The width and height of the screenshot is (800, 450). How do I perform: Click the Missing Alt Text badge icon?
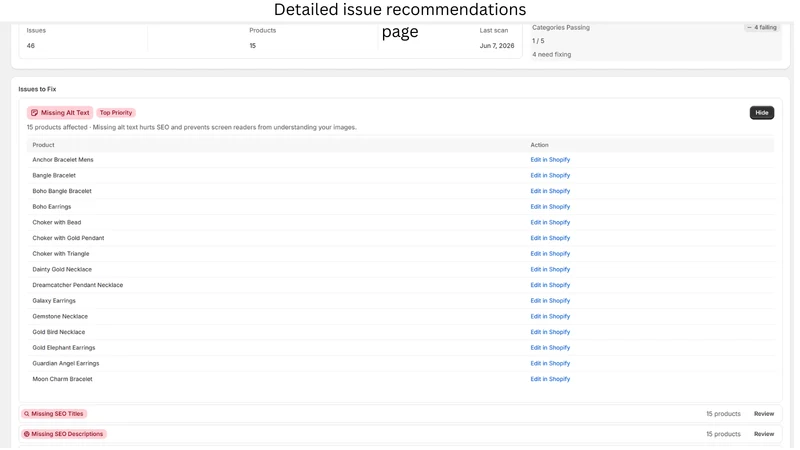click(34, 113)
